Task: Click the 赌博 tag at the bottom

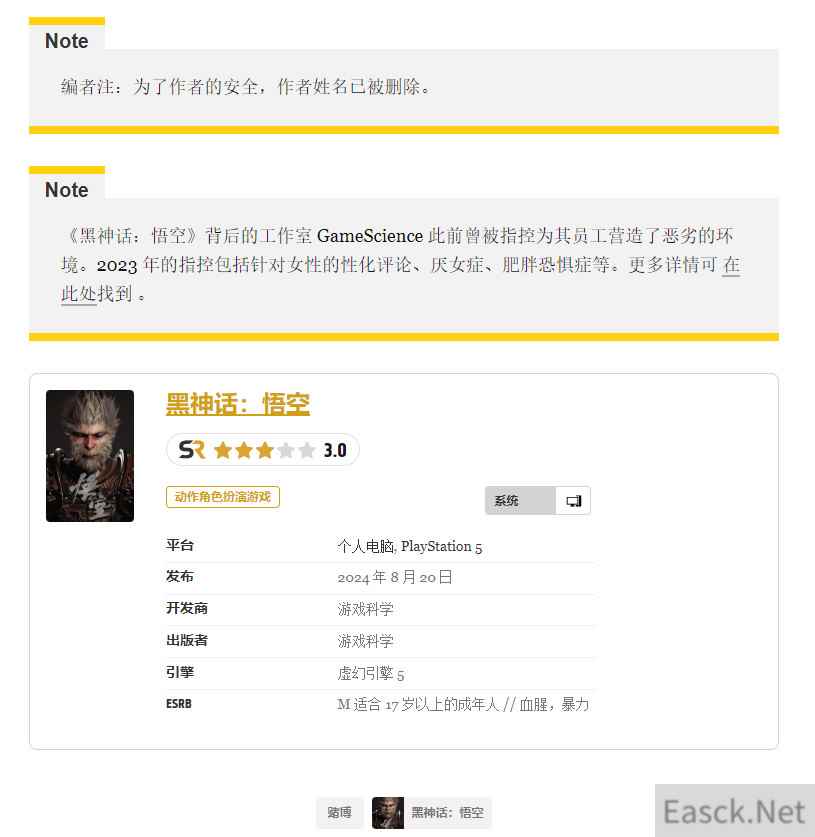Action: (x=339, y=812)
